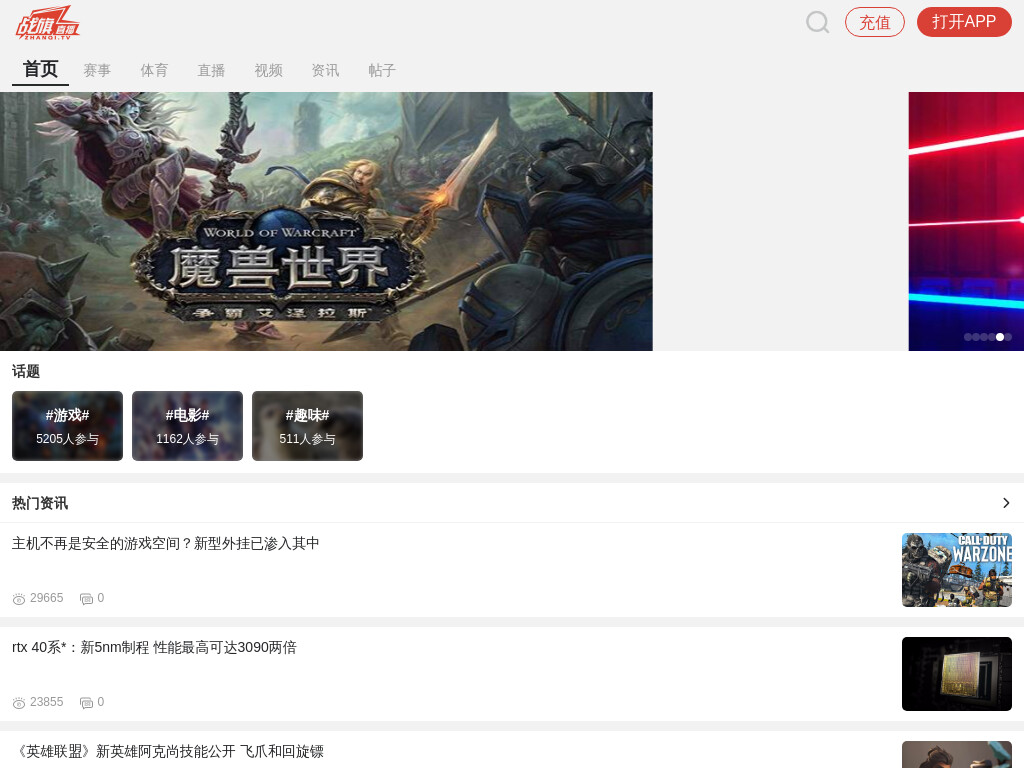Image resolution: width=1024 pixels, height=768 pixels.
Task: Open the 直播 tab
Action: coord(211,70)
